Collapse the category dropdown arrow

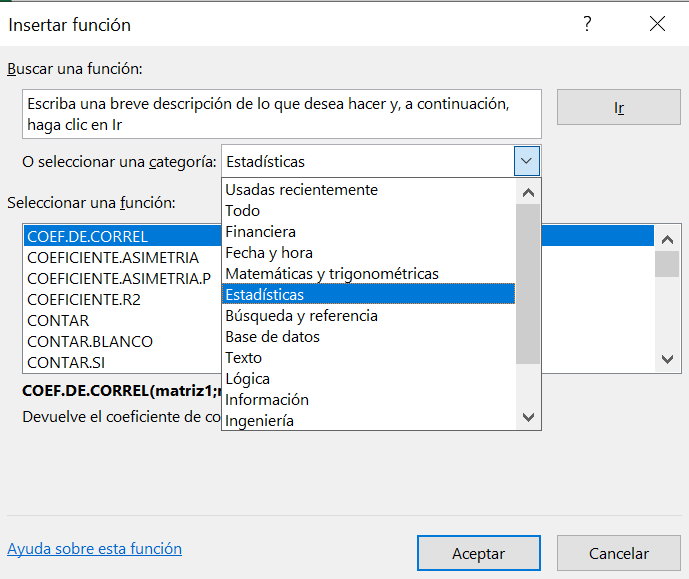pyautogui.click(x=527, y=161)
